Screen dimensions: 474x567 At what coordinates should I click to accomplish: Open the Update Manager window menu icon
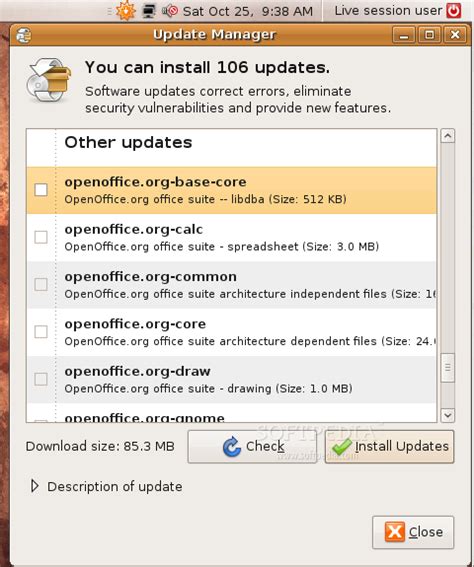24,35
